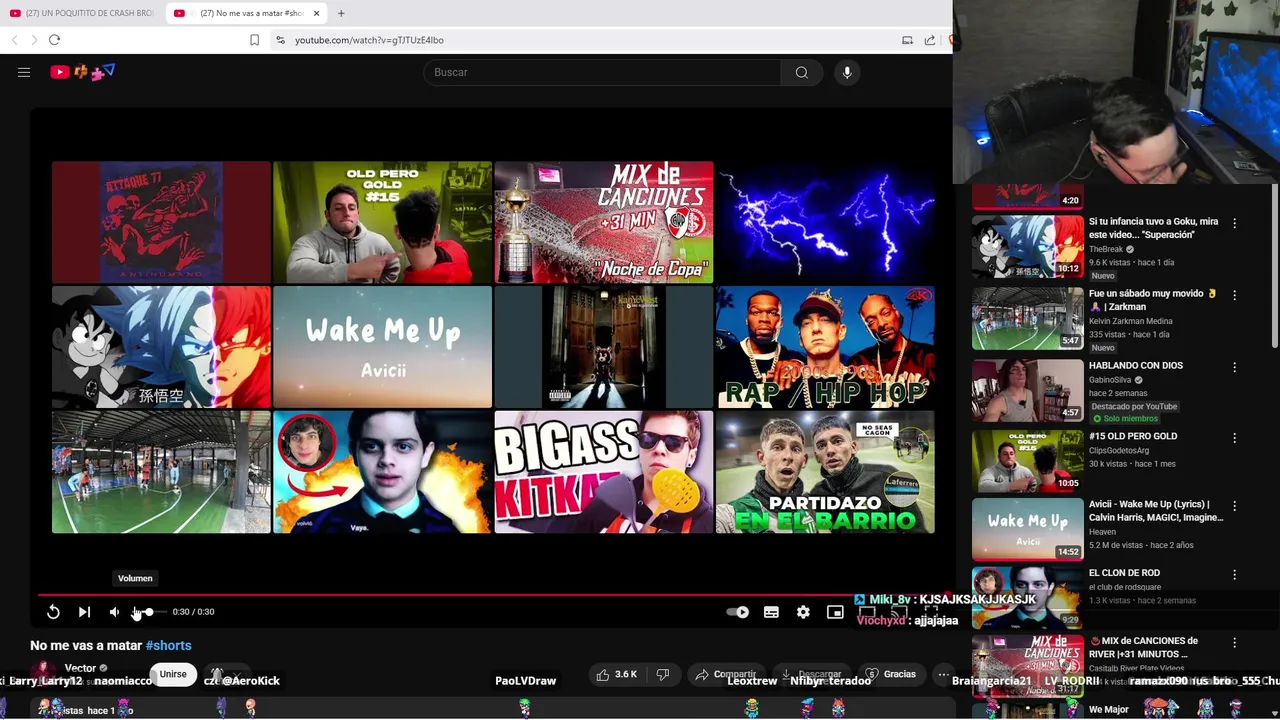Open 'PARTIDAZO EN EL BARRIO' end-screen thumbnail
This screenshot has width=1280, height=720.
click(x=825, y=472)
